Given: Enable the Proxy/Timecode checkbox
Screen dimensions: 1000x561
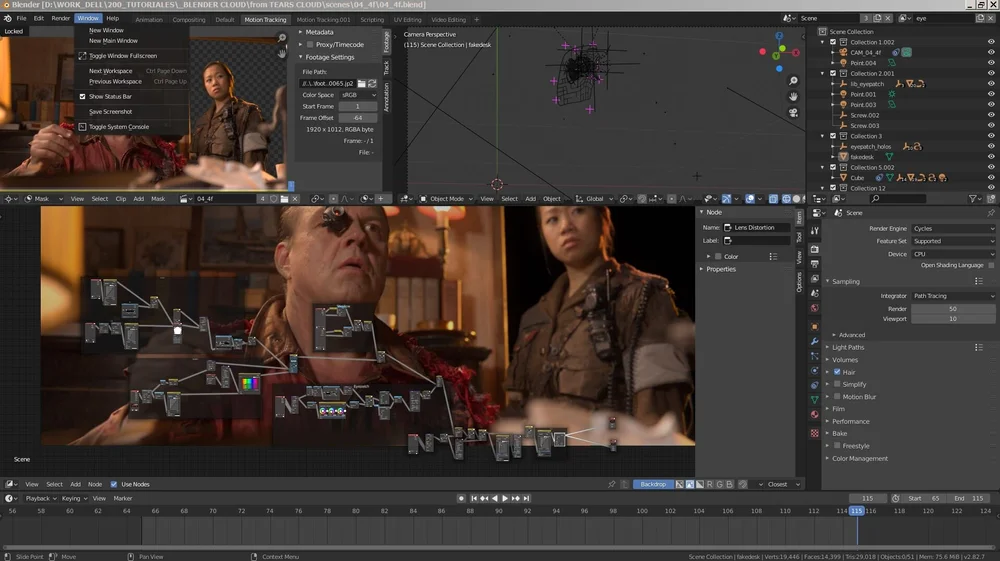Looking at the screenshot, I should click(310, 45).
